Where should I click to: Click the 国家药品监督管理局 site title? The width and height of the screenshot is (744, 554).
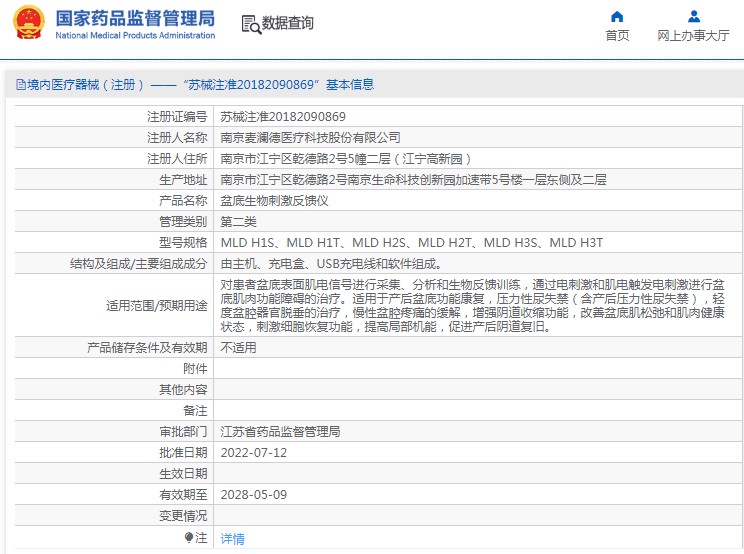135,18
